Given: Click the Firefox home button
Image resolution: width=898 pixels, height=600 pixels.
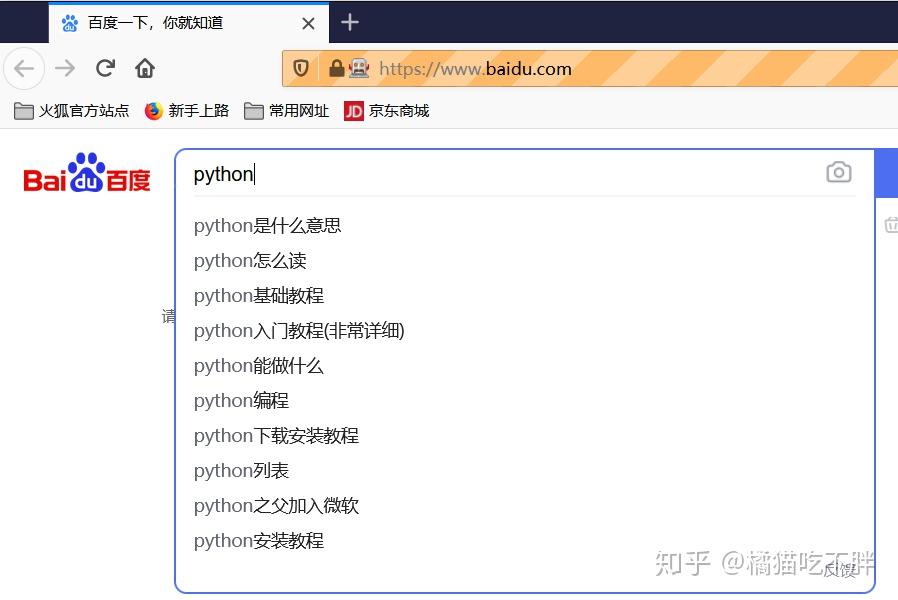Looking at the screenshot, I should (145, 68).
